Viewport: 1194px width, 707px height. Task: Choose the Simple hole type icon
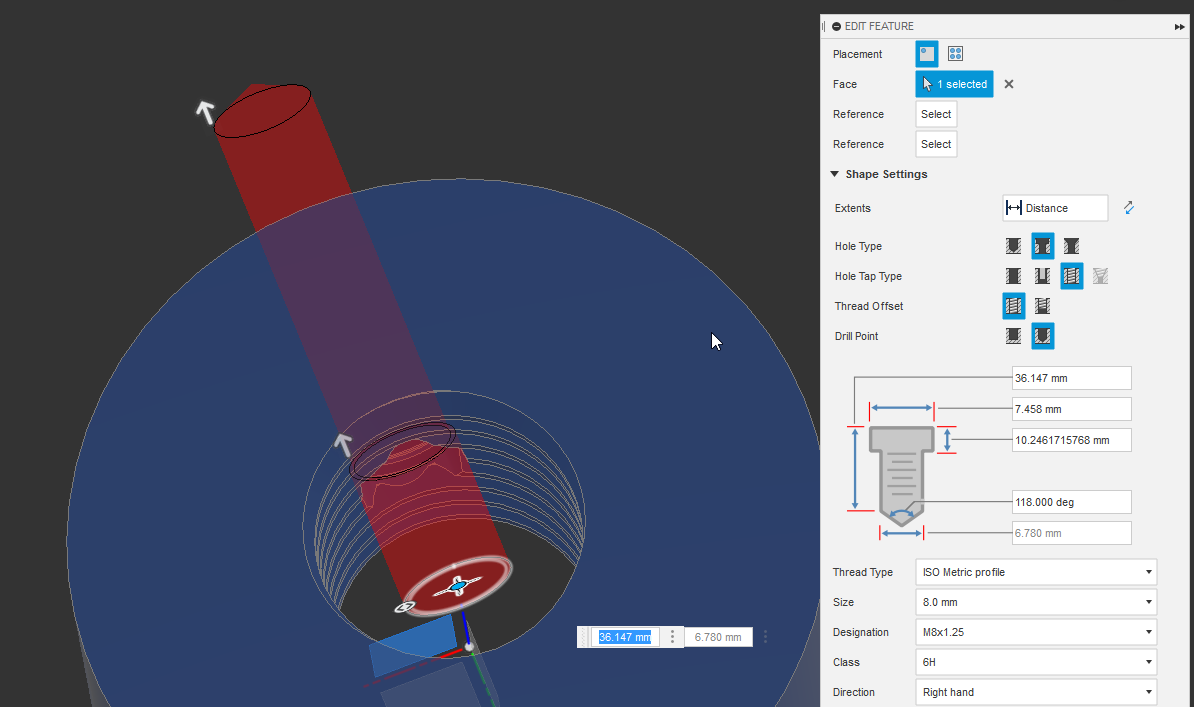click(x=1013, y=246)
